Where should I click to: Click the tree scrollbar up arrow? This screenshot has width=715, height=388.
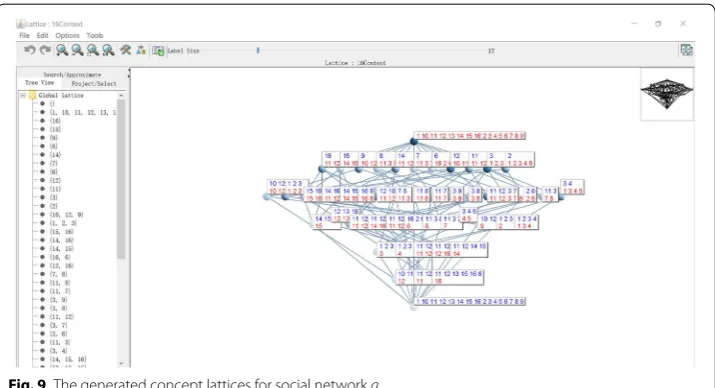coord(121,95)
